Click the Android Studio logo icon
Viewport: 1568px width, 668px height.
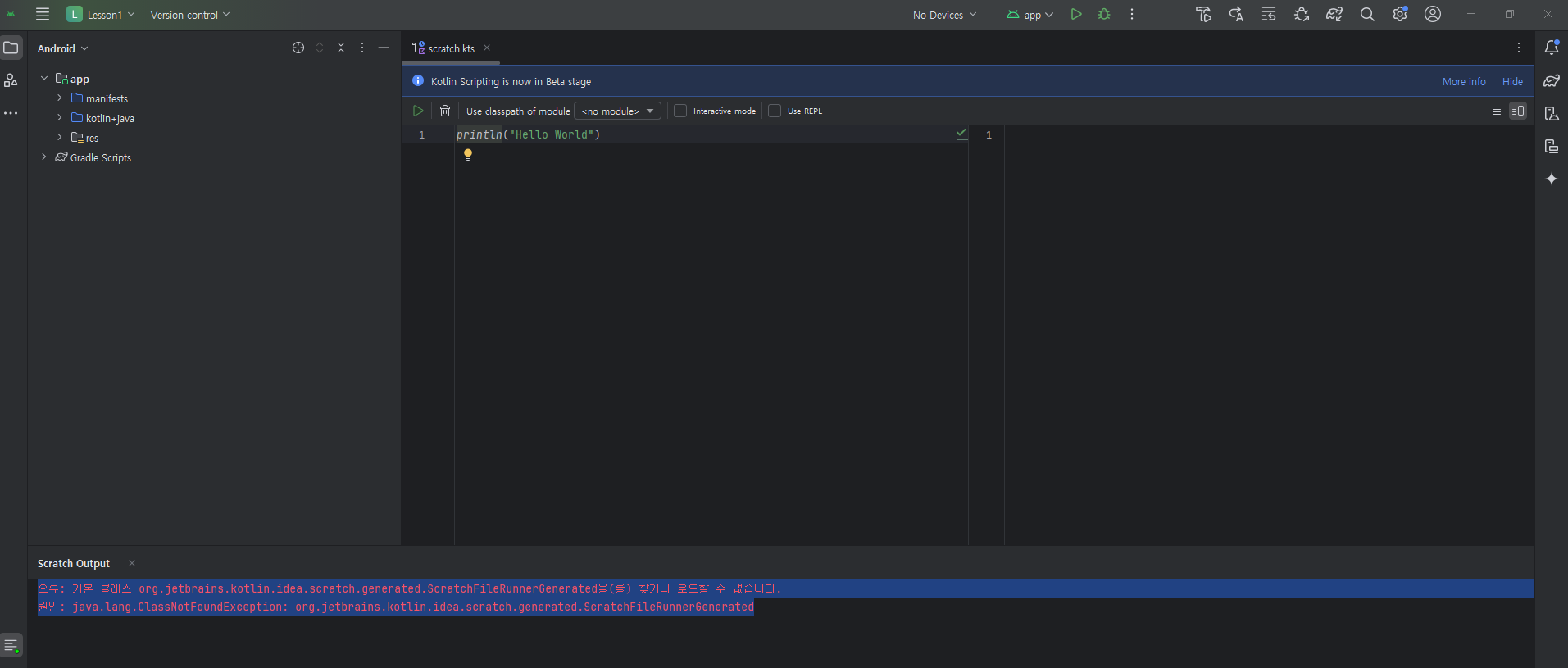coord(11,14)
